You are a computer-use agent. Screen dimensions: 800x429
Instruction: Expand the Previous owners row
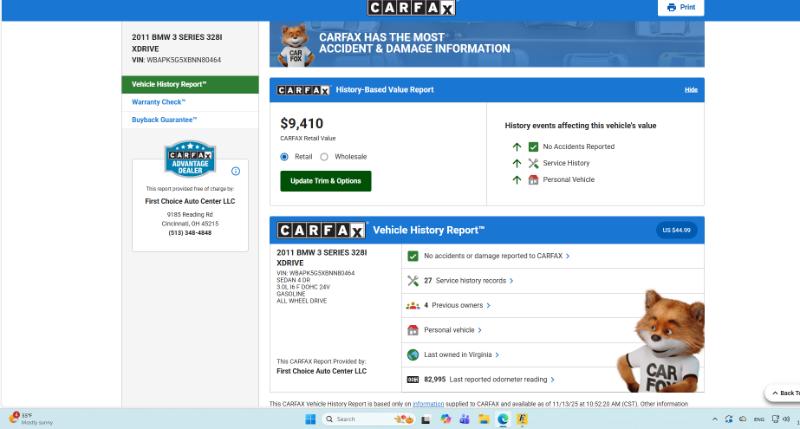pyautogui.click(x=460, y=305)
